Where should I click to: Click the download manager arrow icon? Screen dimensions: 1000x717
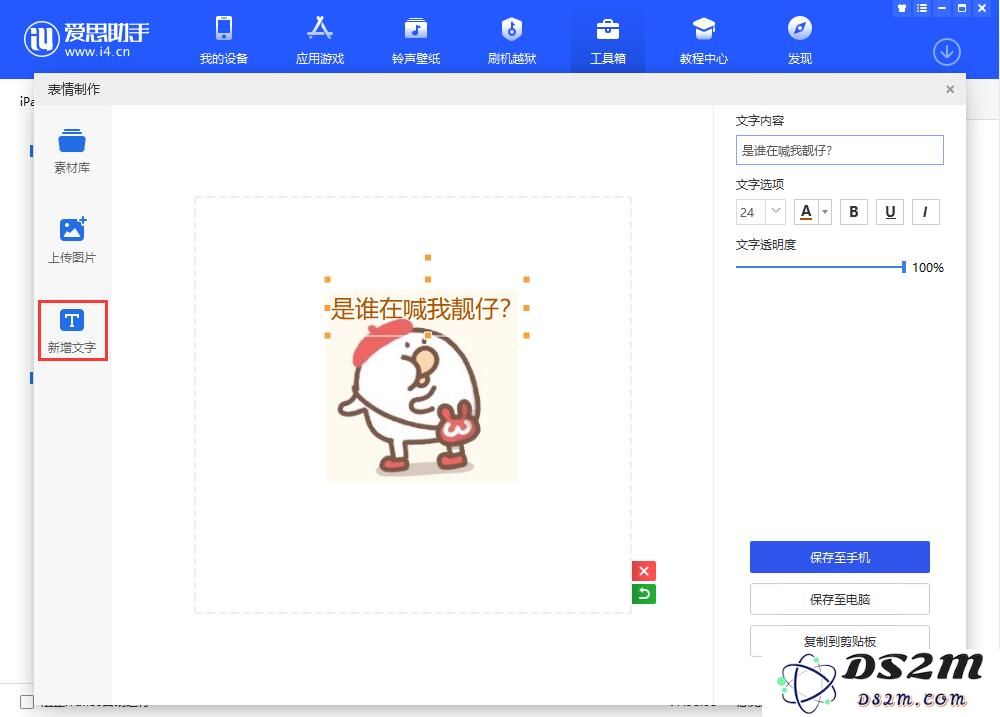tap(946, 52)
